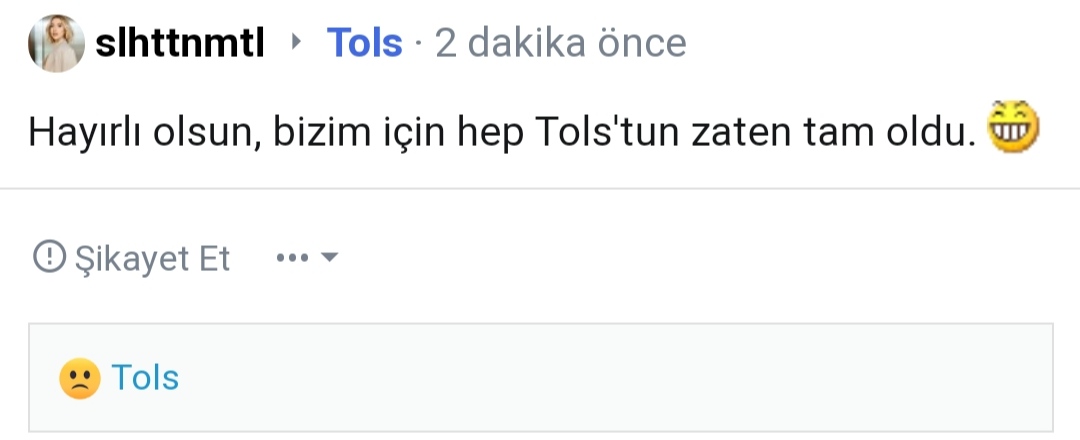Expand the dropdown caret beside the three dots

[329, 258]
